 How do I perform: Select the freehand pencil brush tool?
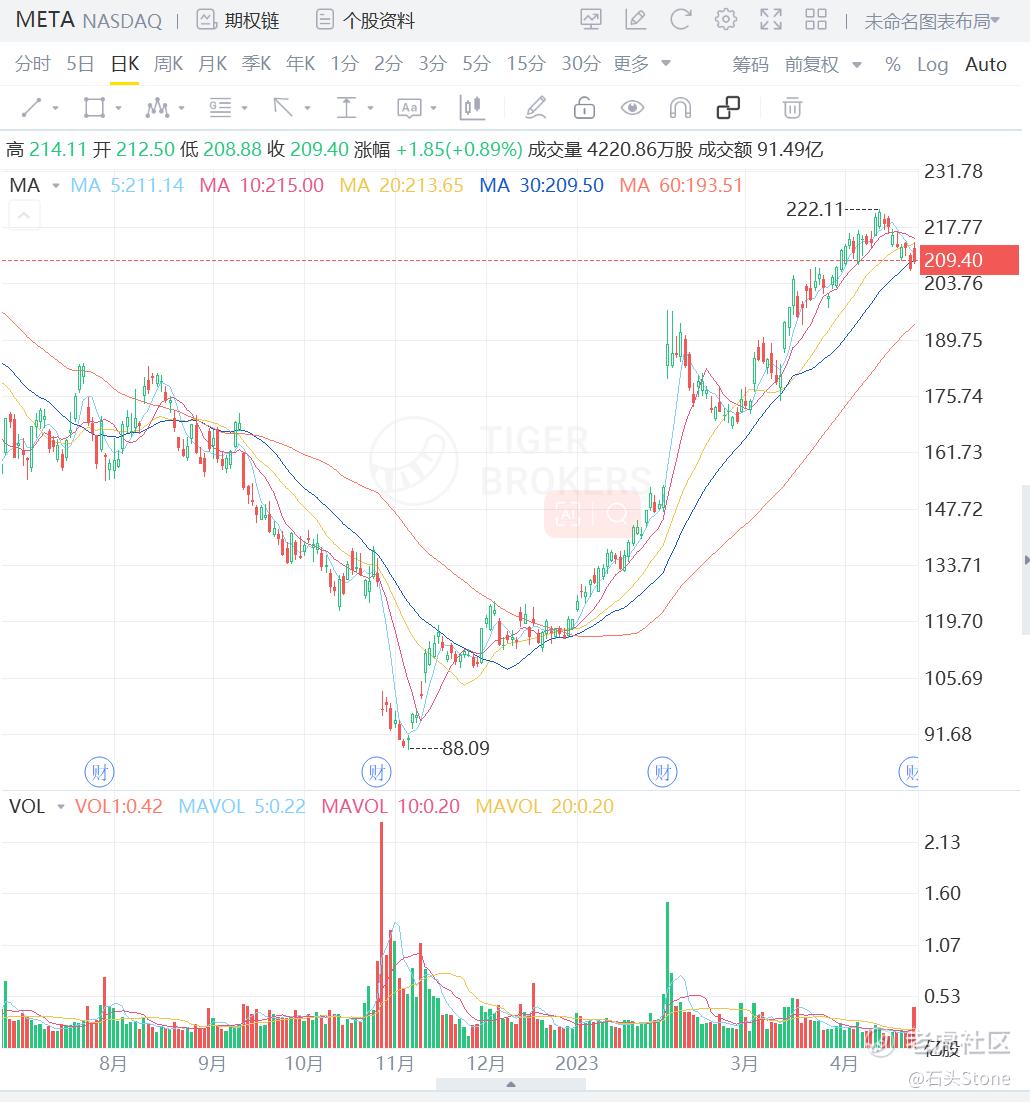pyautogui.click(x=535, y=108)
